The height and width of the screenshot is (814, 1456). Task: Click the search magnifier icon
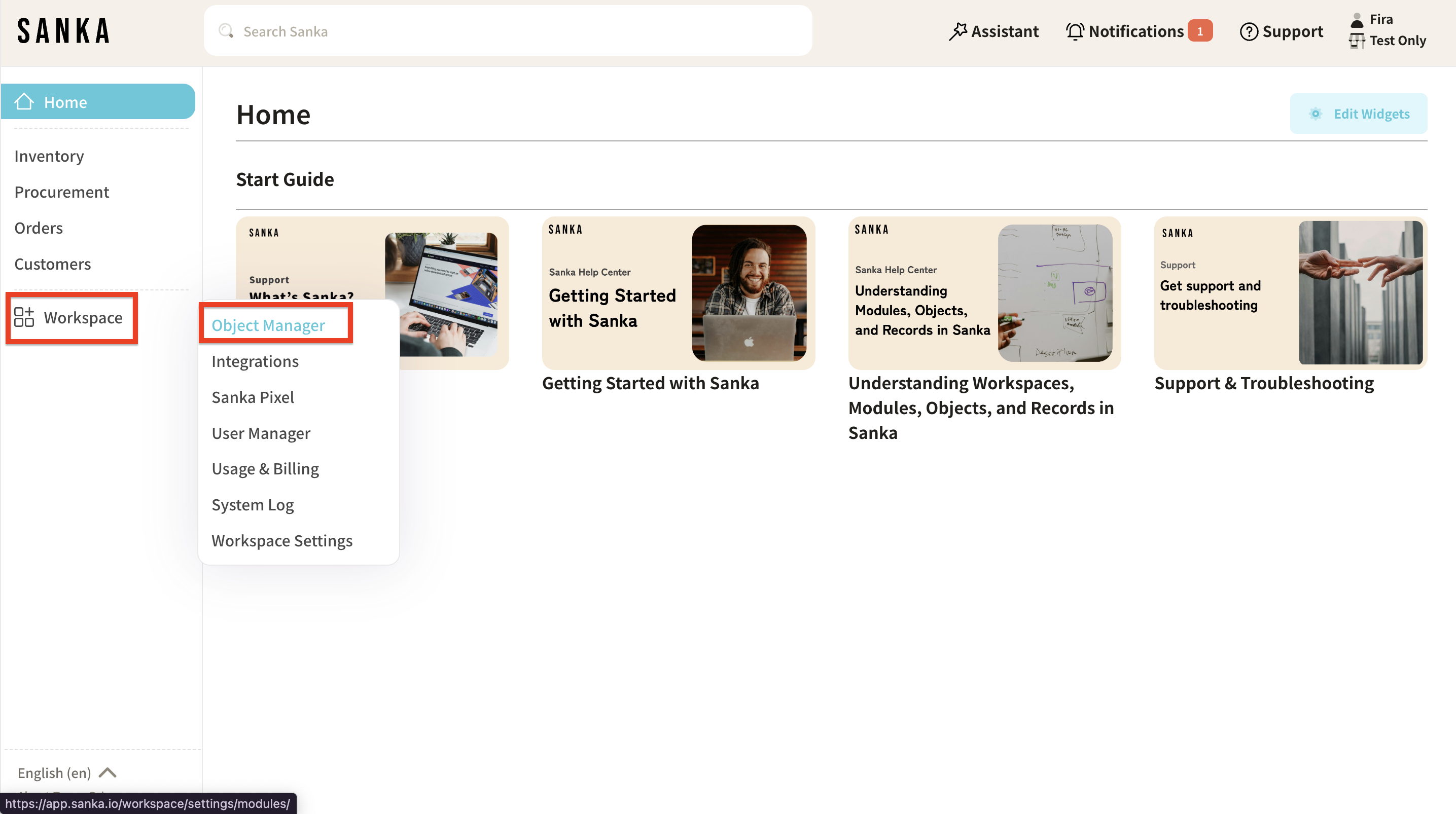(226, 31)
